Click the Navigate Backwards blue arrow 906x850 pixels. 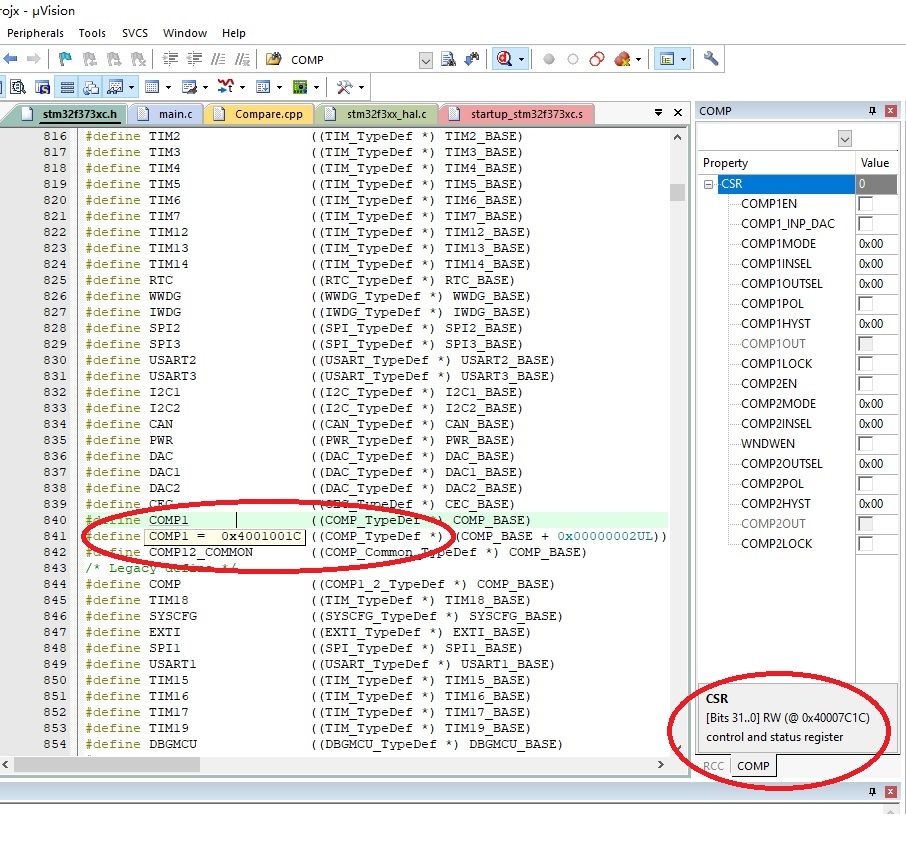[11, 60]
